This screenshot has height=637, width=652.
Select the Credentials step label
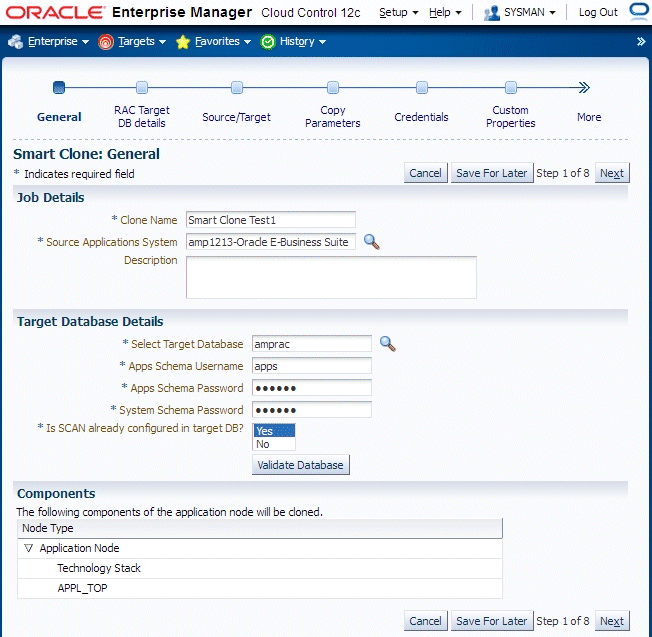point(421,117)
